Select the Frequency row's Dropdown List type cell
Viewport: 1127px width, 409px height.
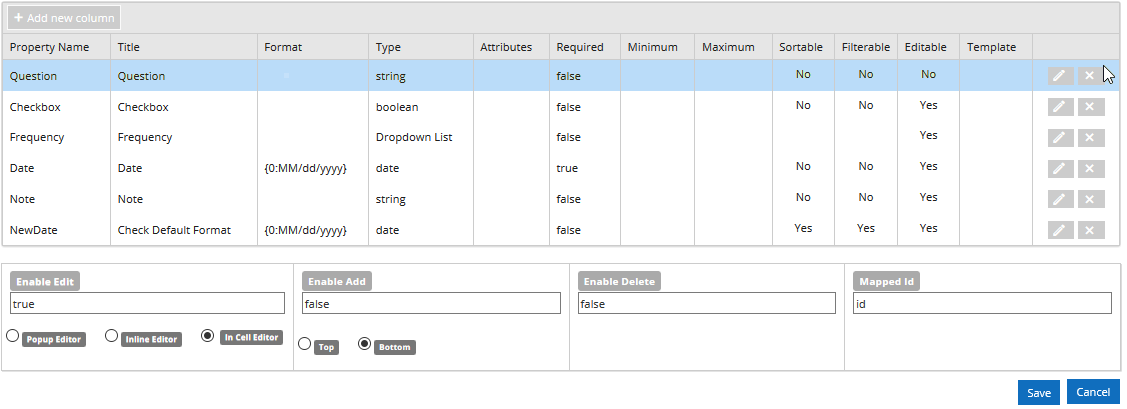(x=414, y=138)
